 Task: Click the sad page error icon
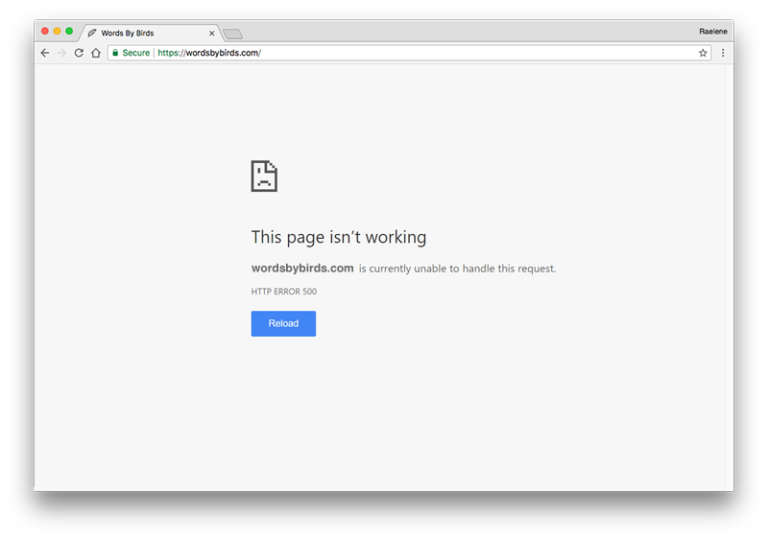click(x=264, y=176)
